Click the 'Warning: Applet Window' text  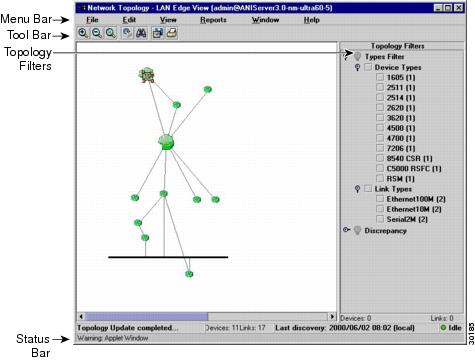pos(113,338)
